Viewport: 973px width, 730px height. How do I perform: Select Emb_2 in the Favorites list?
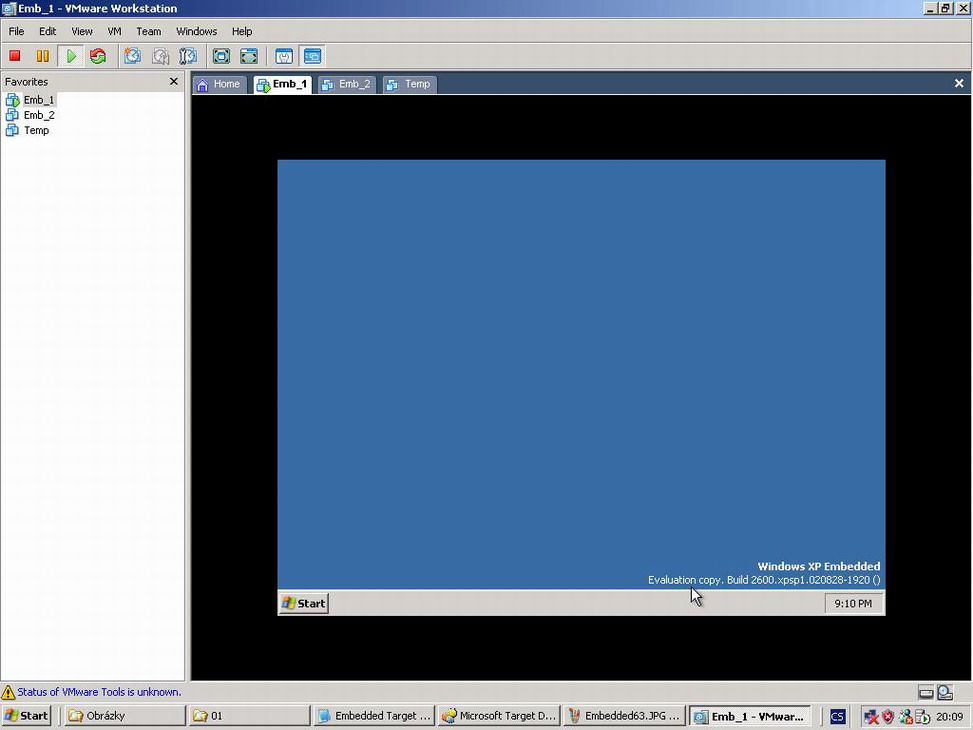point(39,115)
